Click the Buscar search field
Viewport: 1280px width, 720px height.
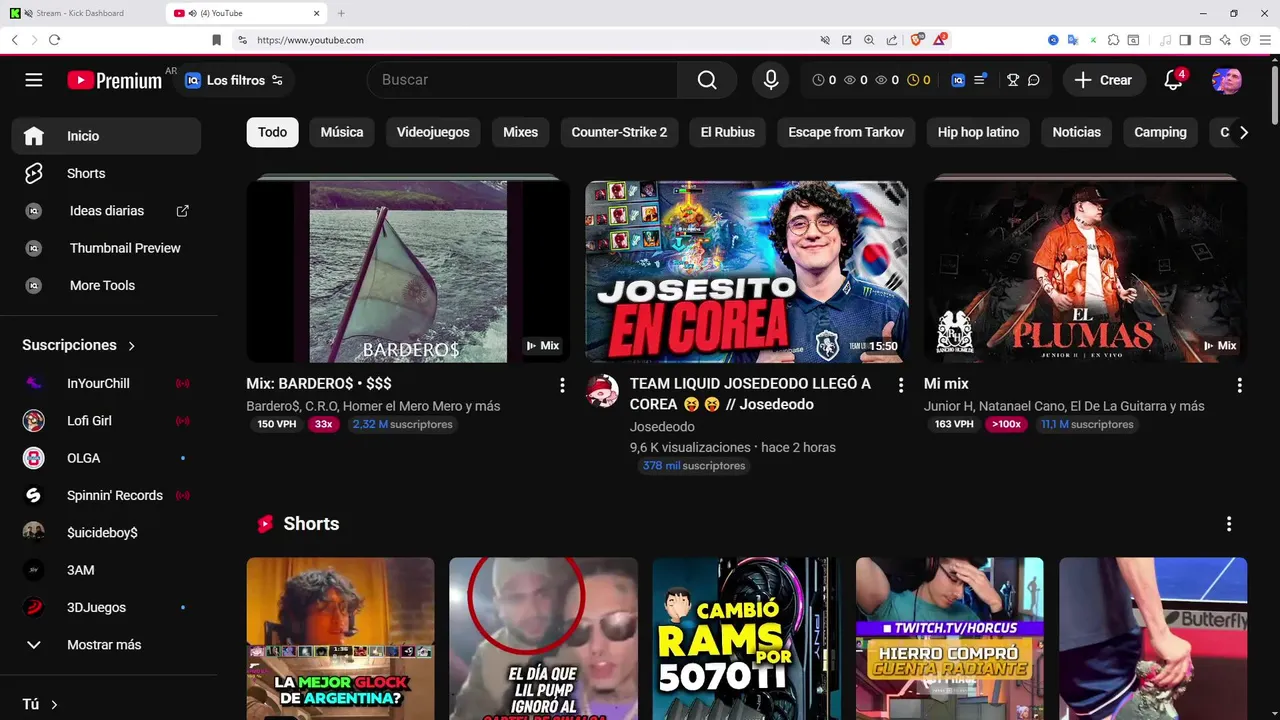[x=522, y=80]
